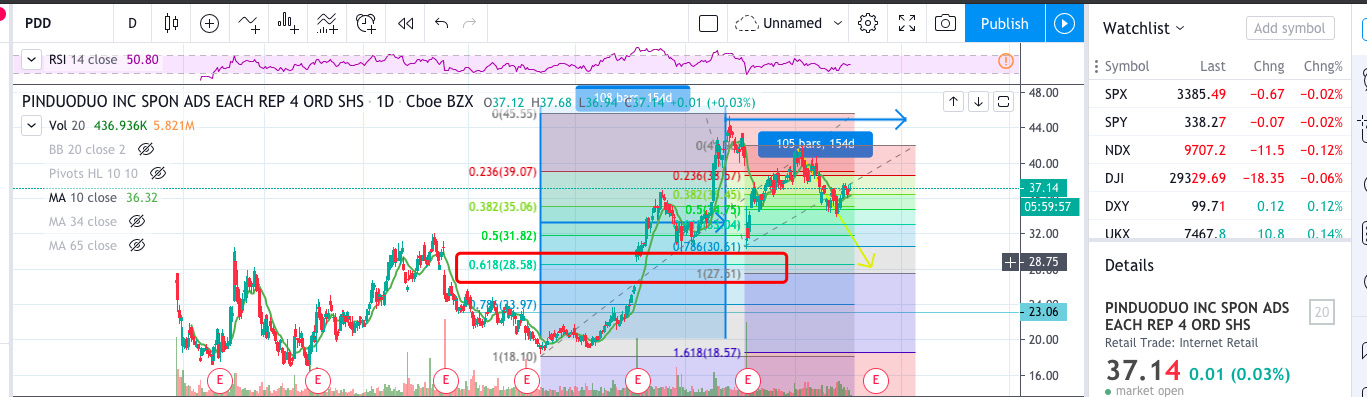This screenshot has height=397, width=1367.
Task: Click the bar replay rewind icon
Action: point(405,23)
